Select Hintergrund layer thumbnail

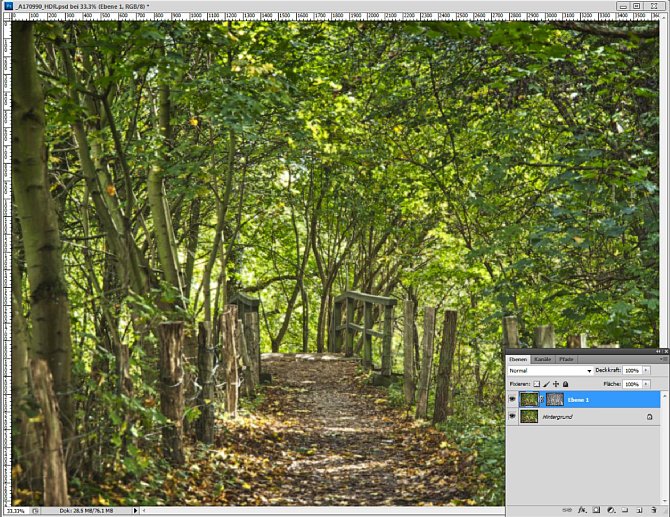(x=529, y=416)
